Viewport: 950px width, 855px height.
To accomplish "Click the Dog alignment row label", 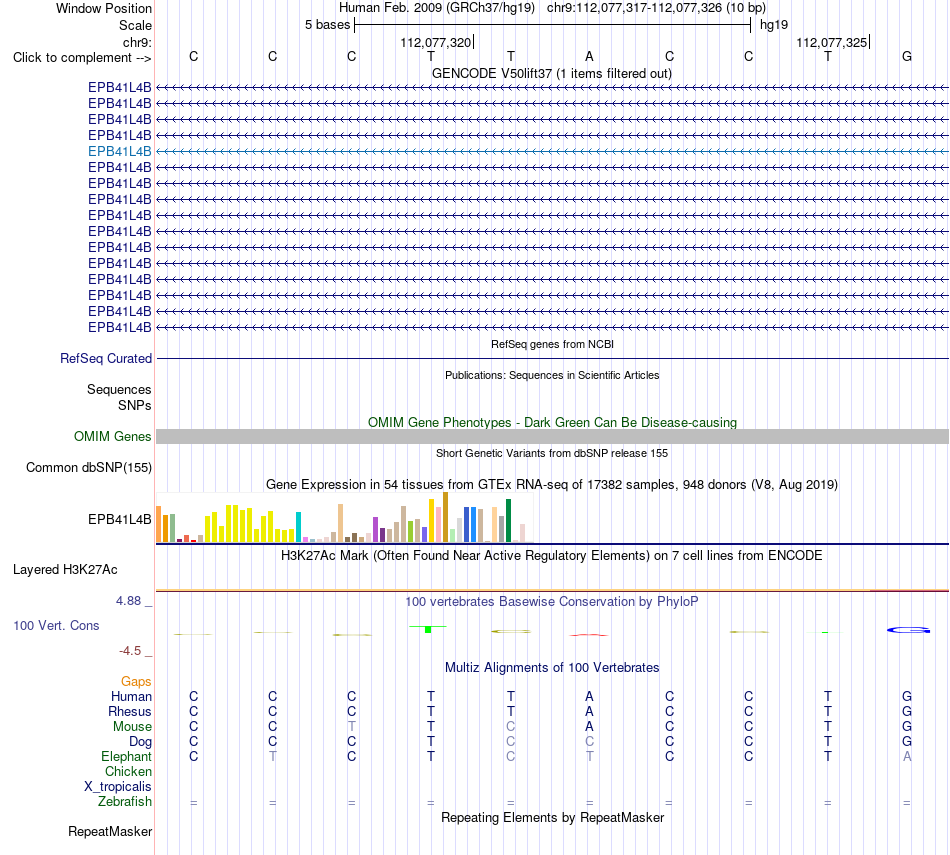I will click(141, 742).
